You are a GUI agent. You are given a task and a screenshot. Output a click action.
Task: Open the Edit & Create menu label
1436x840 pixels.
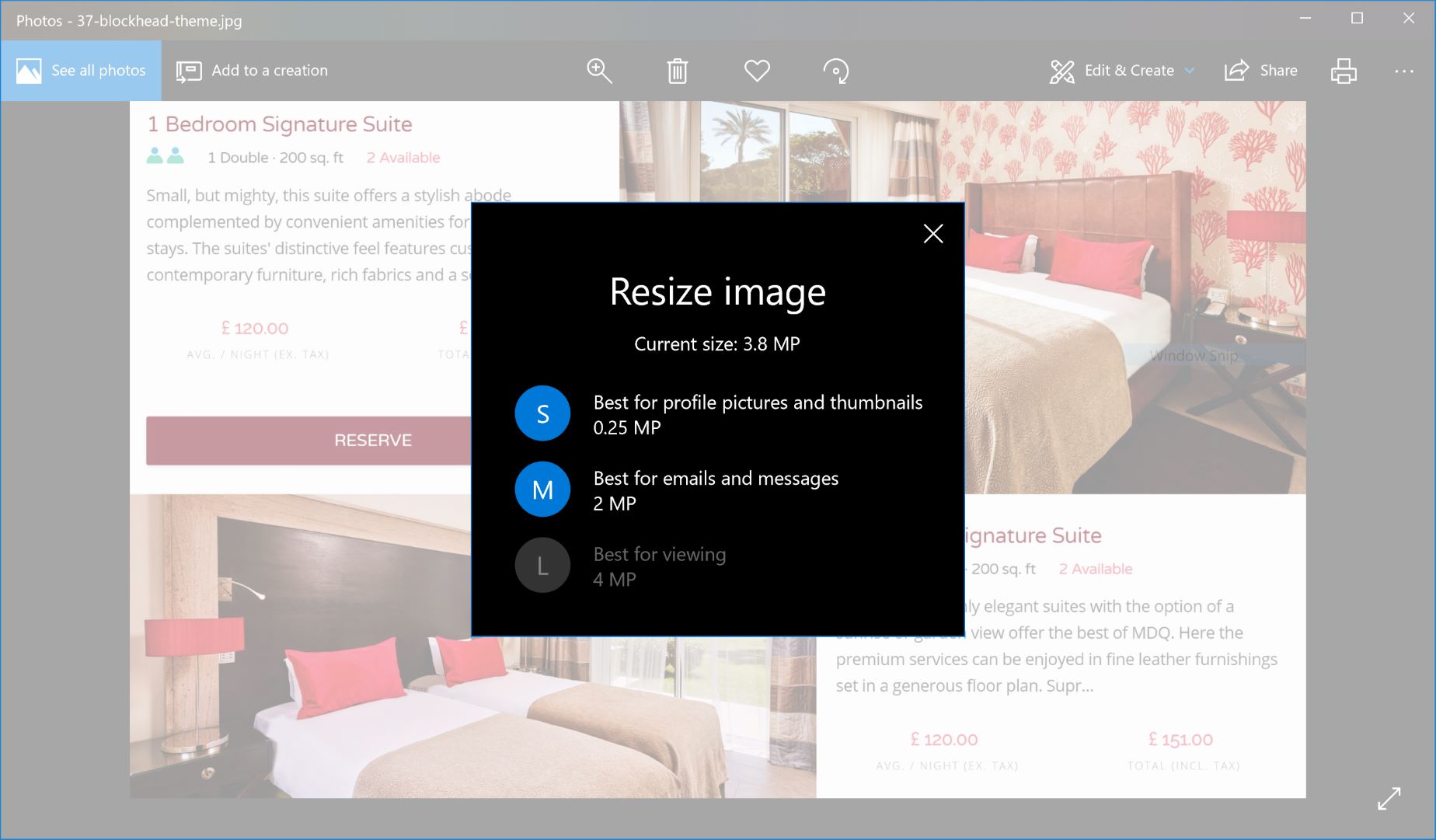click(x=1129, y=71)
